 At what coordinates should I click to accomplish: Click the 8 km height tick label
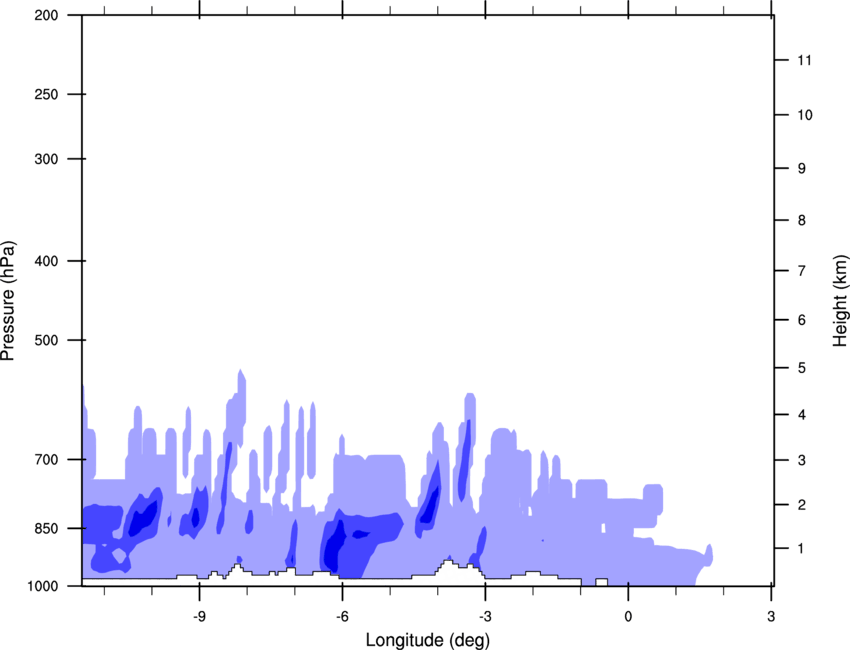pyautogui.click(x=802, y=220)
